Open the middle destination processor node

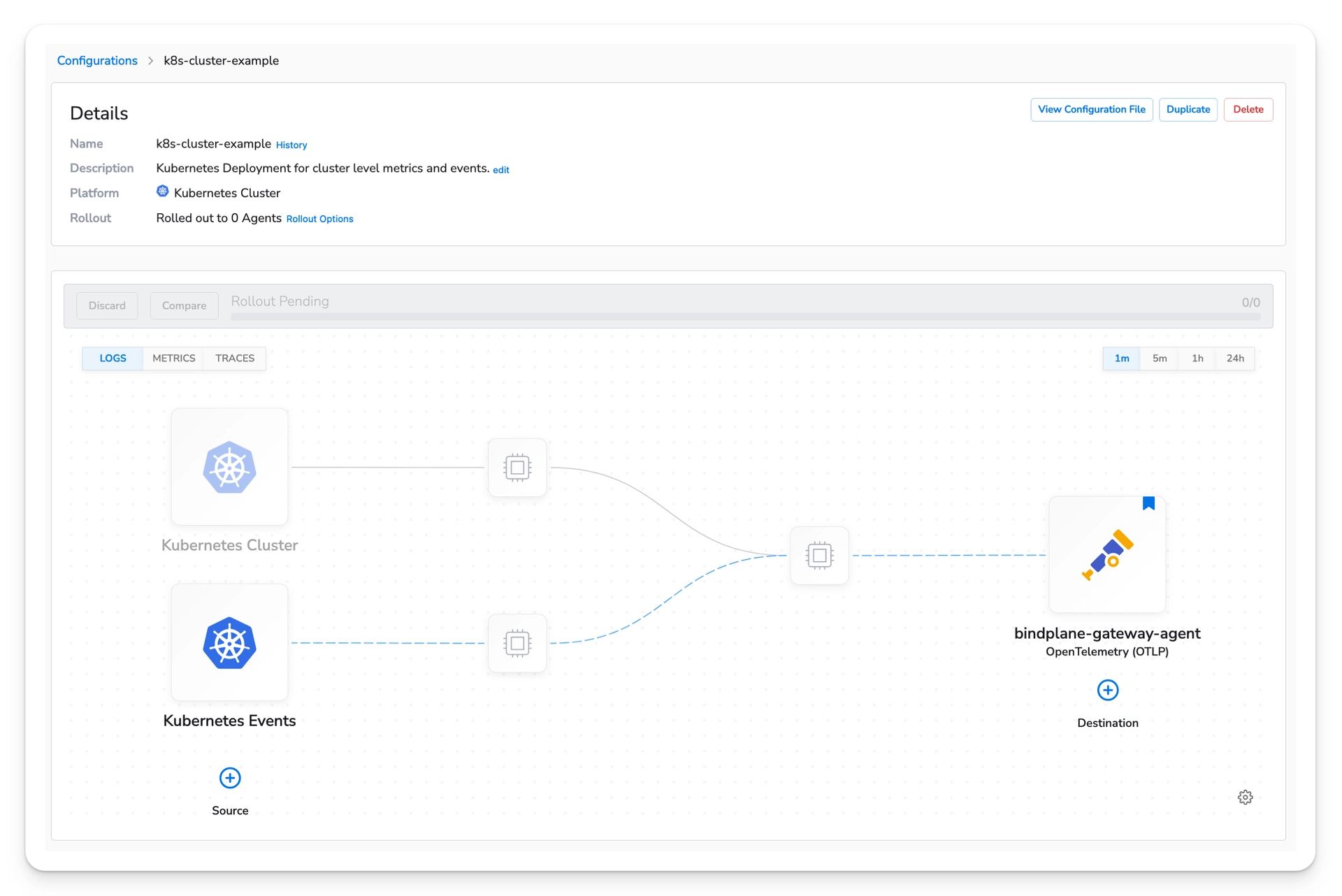[x=819, y=555]
